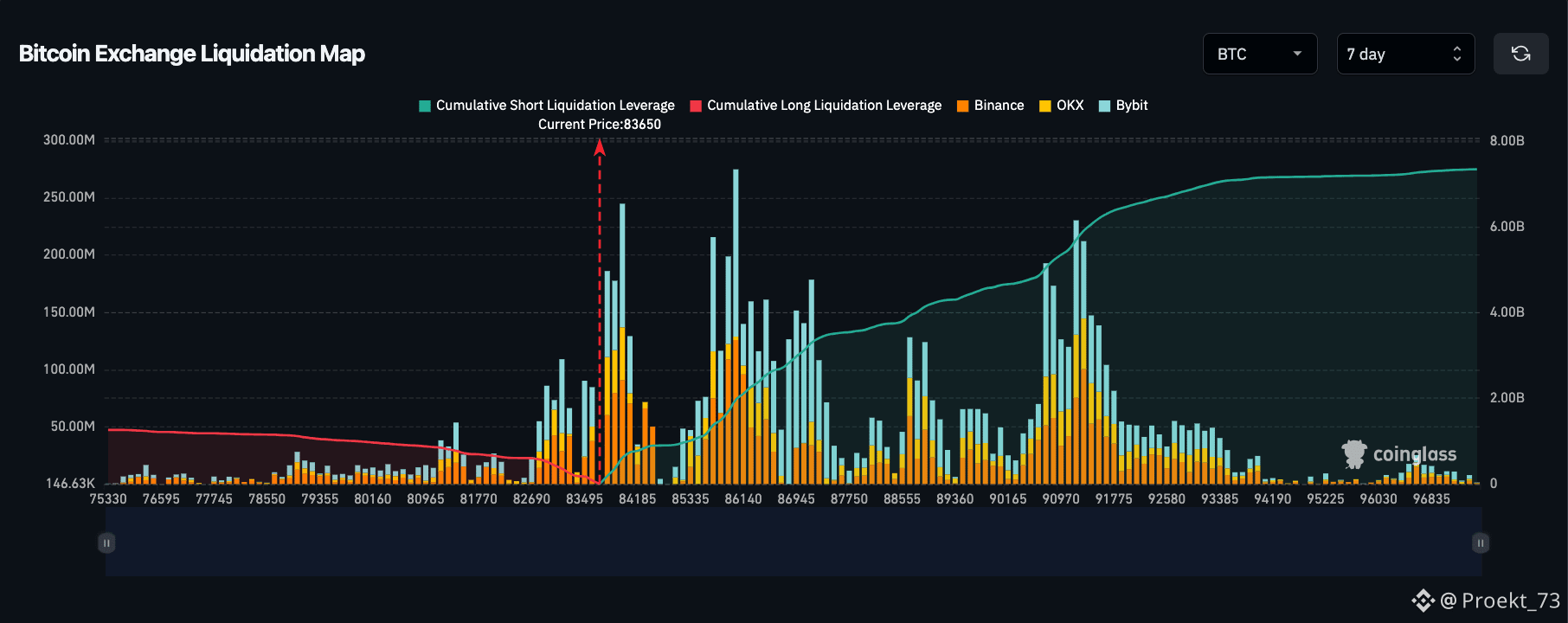Screen dimensions: 1568x623
Task: Click the tallest bar near price 86140
Action: [736, 329]
